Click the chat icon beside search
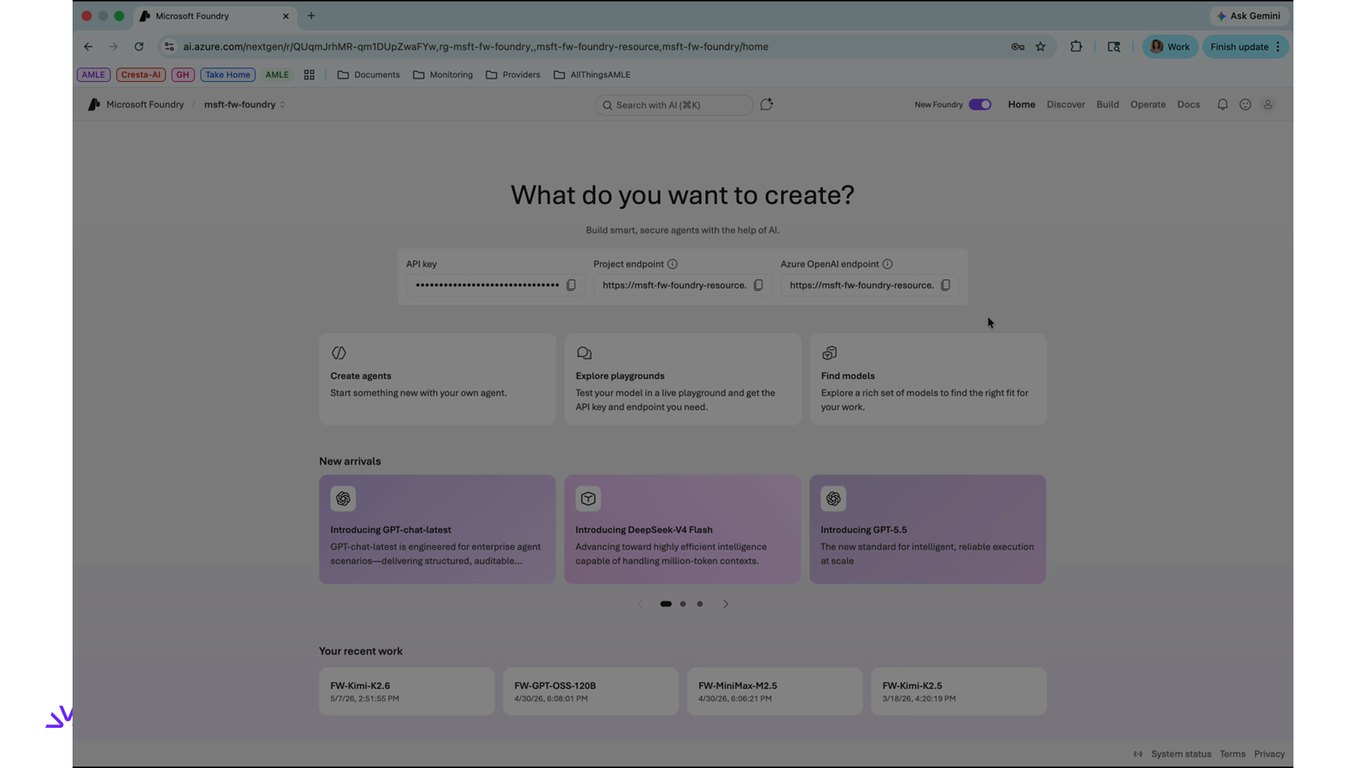This screenshot has width=1366, height=768. click(766, 104)
